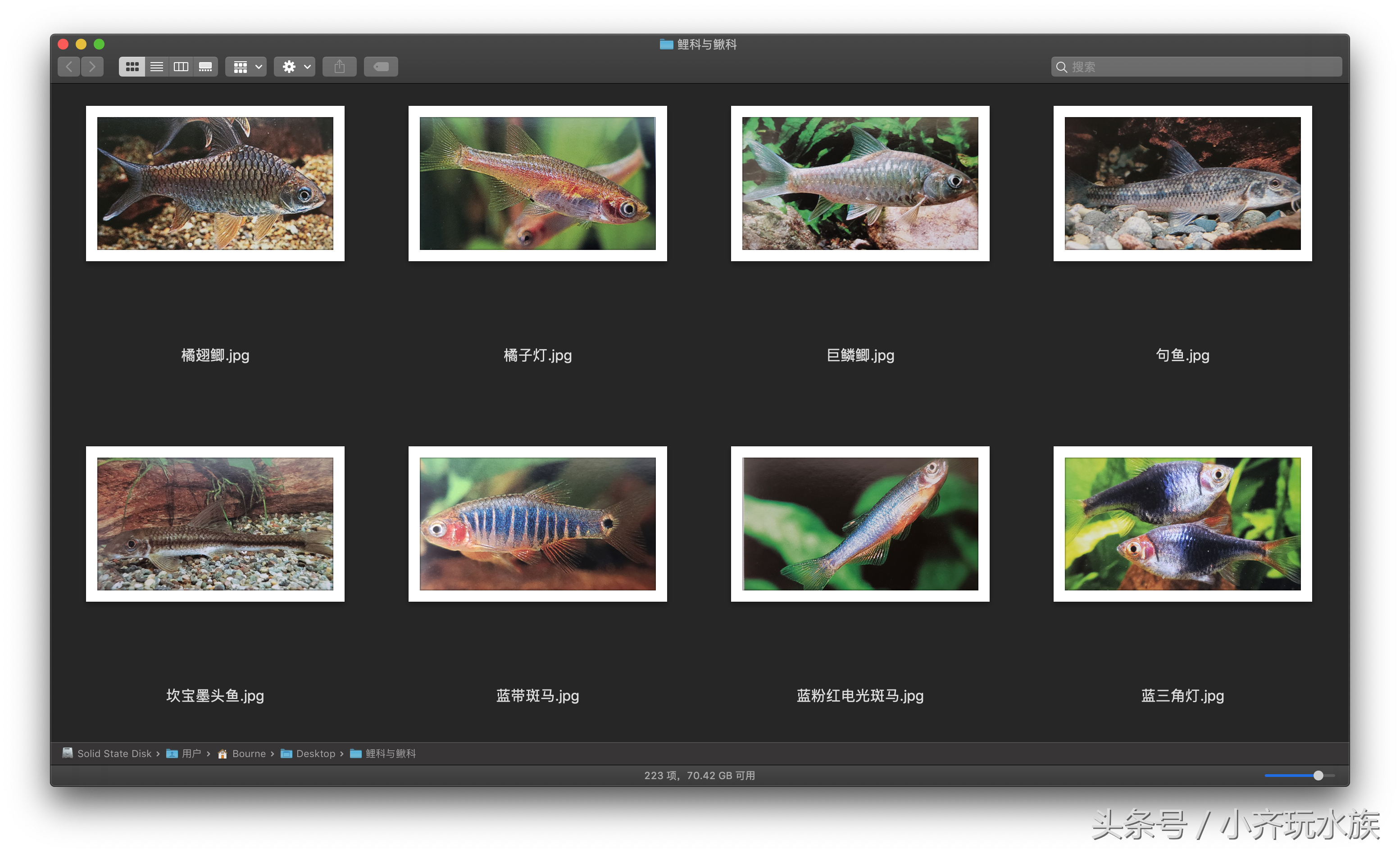Go forward with the right arrow button

[92, 67]
